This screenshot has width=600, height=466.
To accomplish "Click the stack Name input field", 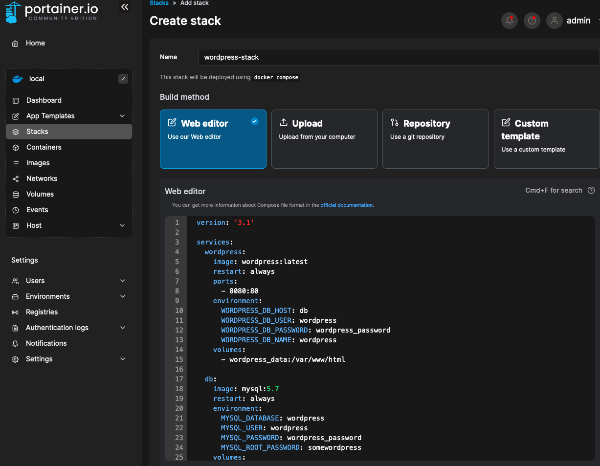I will pyautogui.click(x=398, y=57).
